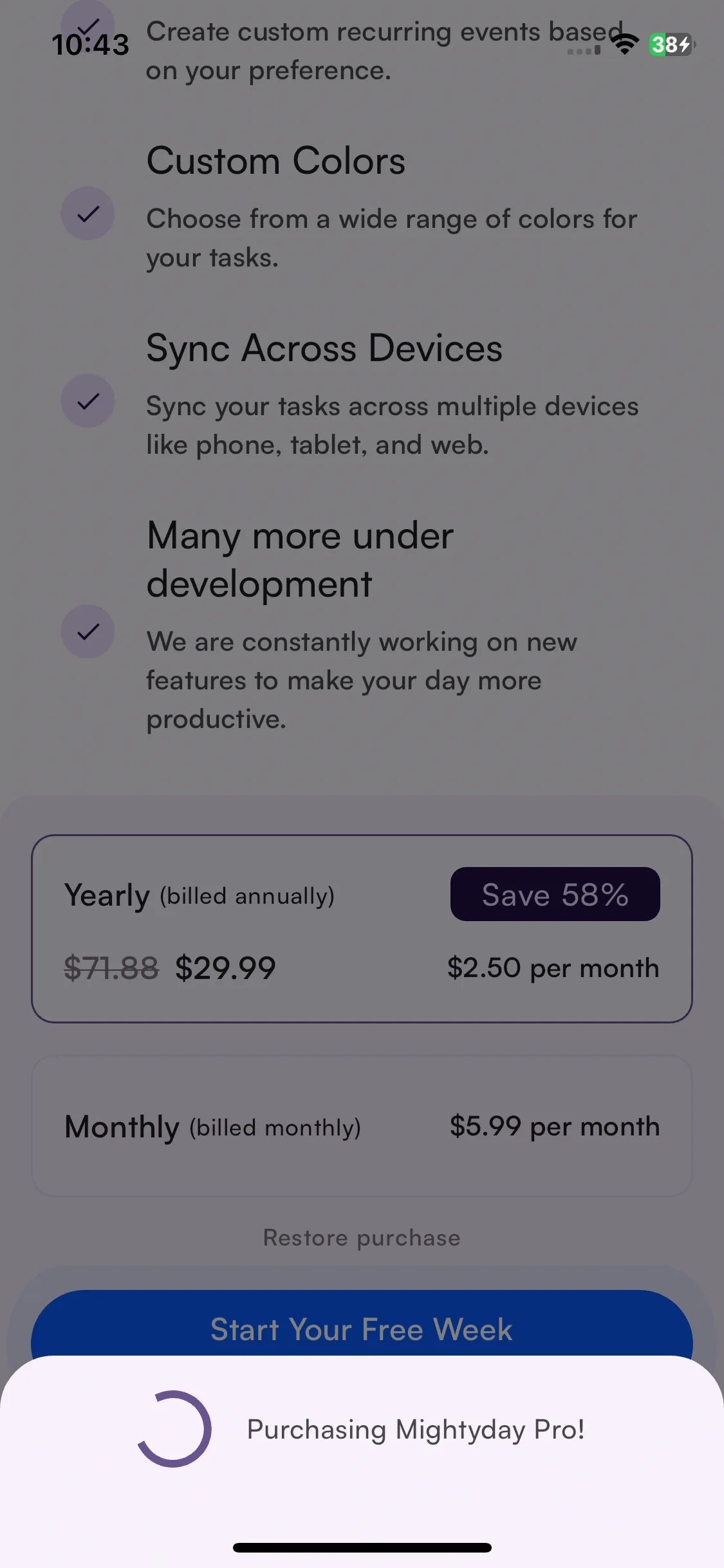Tap Start Your Free Week button
724x1568 pixels.
pos(362,1326)
